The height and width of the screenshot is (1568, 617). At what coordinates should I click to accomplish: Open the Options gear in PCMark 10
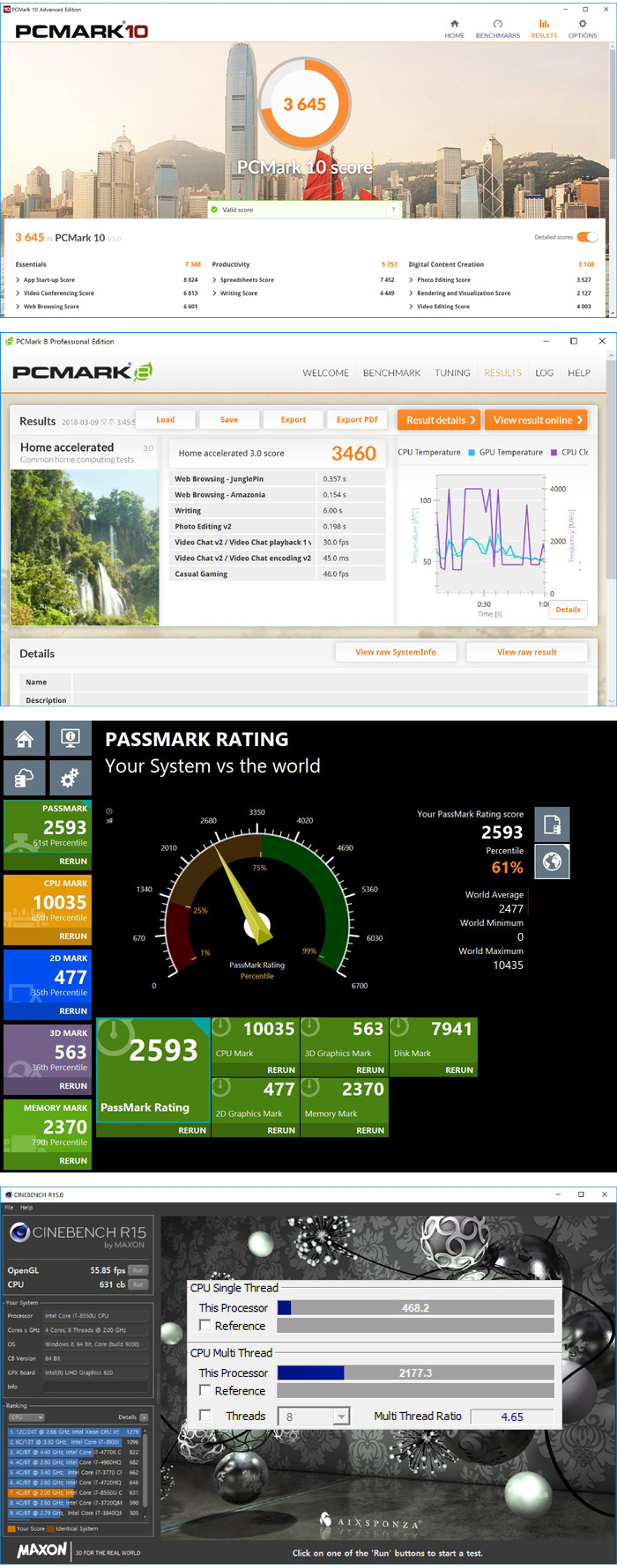click(x=583, y=24)
